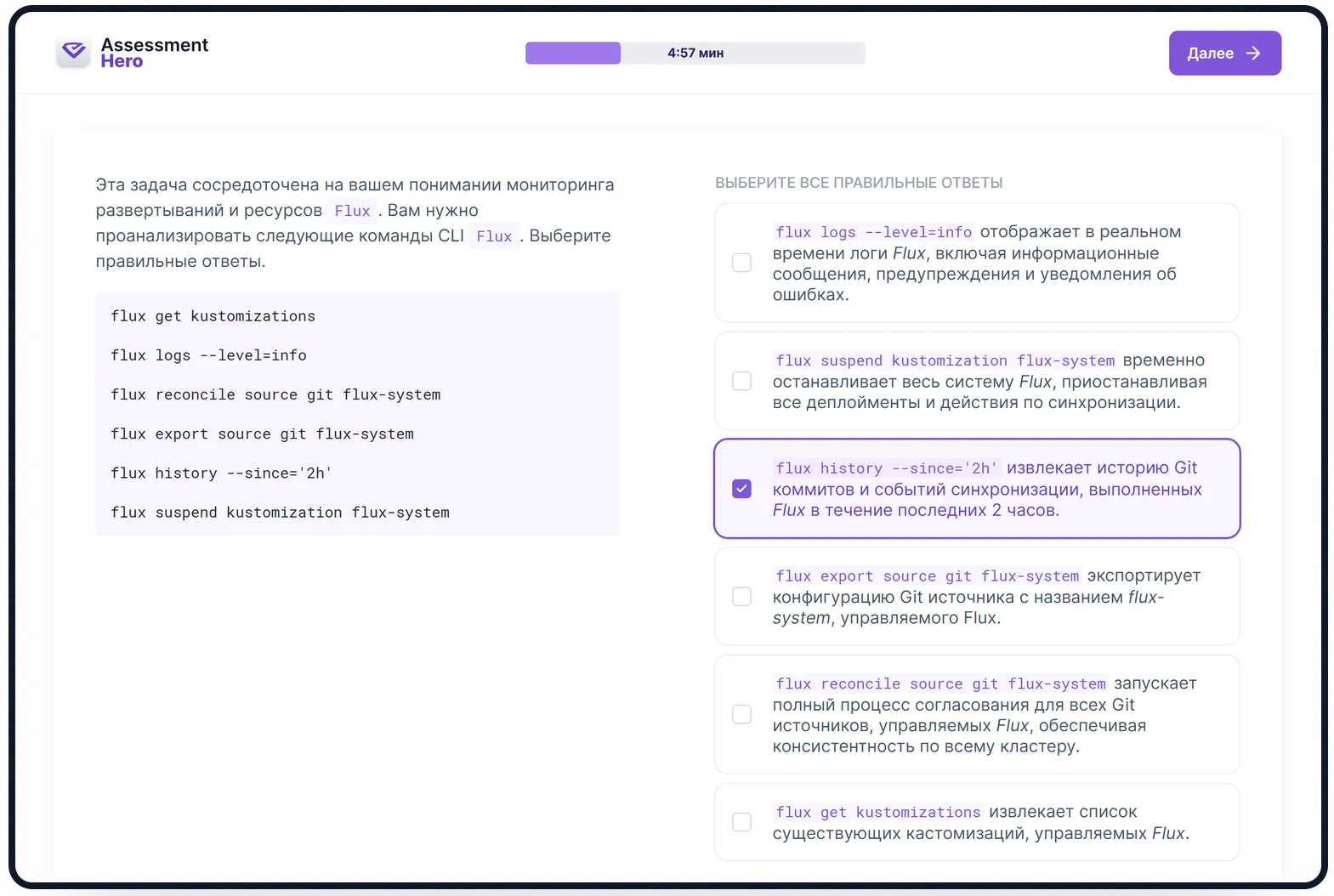Click the 'ВЫБЕРИТЕ ВСЕ ПРАВИЛЬНЫЕ ОТВЕТЫ' heading

[x=859, y=183]
